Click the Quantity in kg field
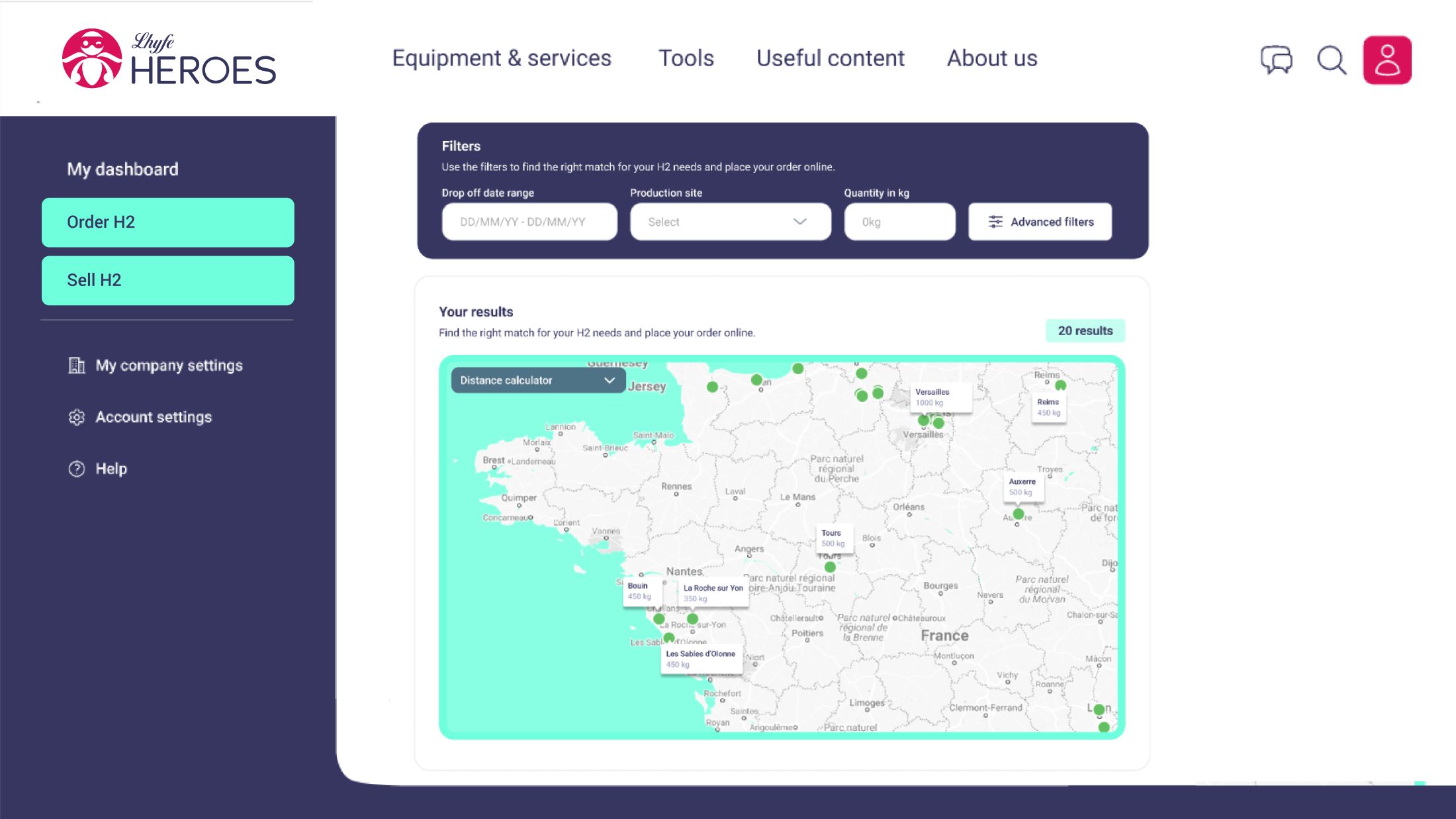Image resolution: width=1456 pixels, height=819 pixels. 899,222
